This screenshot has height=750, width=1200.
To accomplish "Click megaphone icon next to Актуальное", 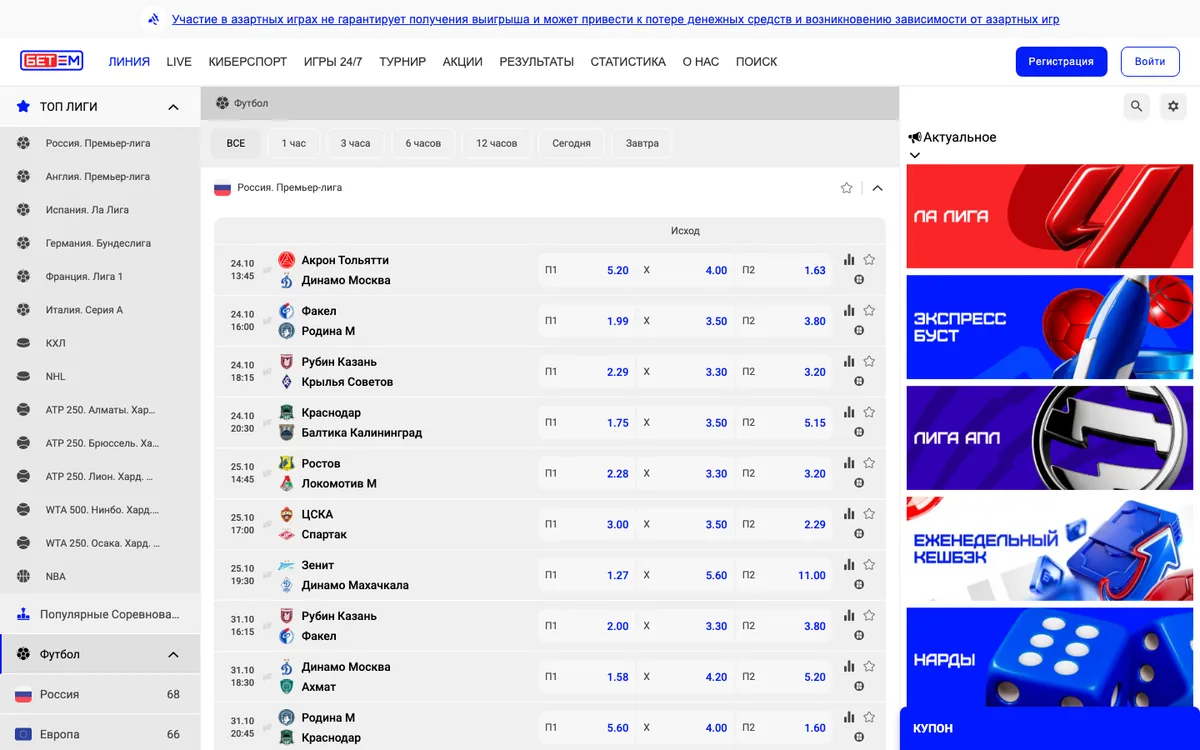I will point(914,137).
